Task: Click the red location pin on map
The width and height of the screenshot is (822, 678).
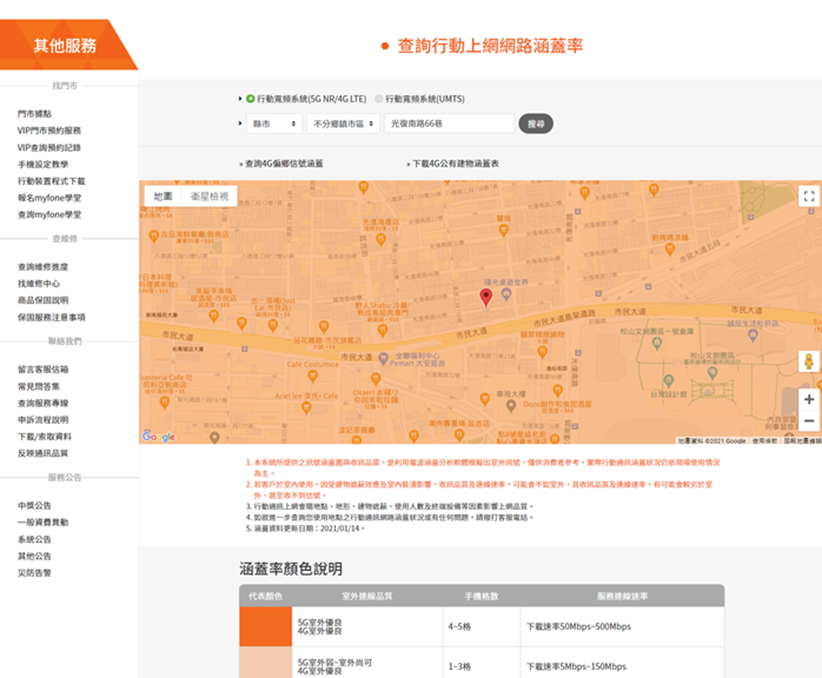Action: click(486, 296)
